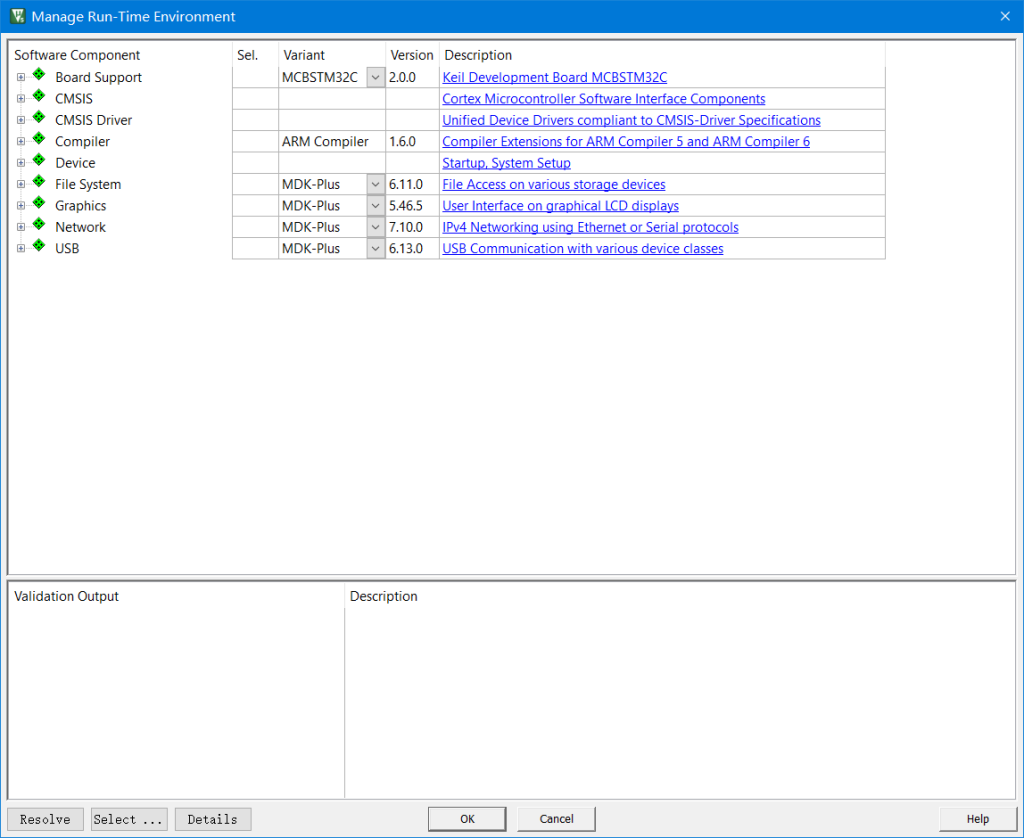Expand the Device tree node
The width and height of the screenshot is (1024, 838).
(21, 163)
